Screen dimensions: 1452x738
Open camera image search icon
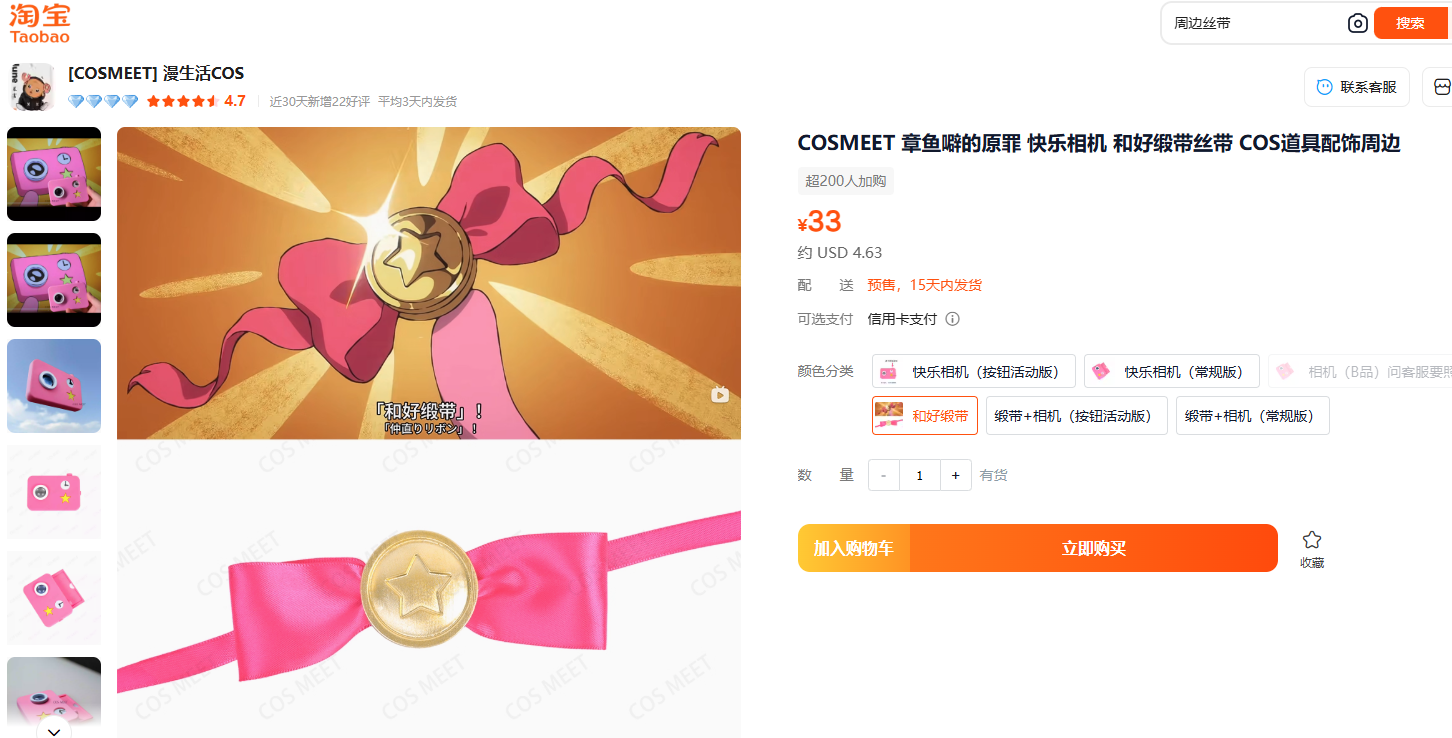point(1357,23)
